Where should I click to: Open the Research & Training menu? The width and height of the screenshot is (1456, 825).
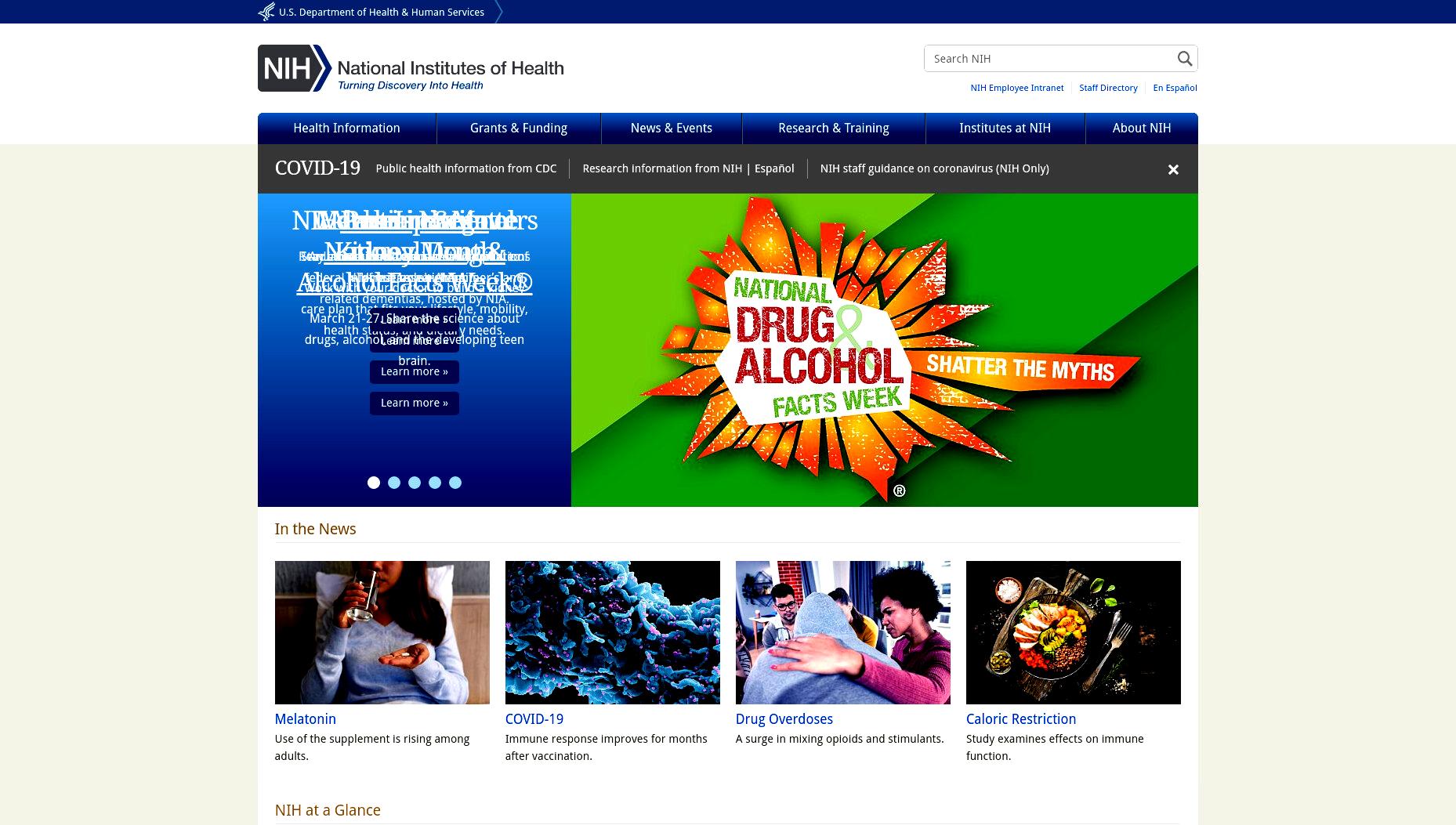[834, 128]
